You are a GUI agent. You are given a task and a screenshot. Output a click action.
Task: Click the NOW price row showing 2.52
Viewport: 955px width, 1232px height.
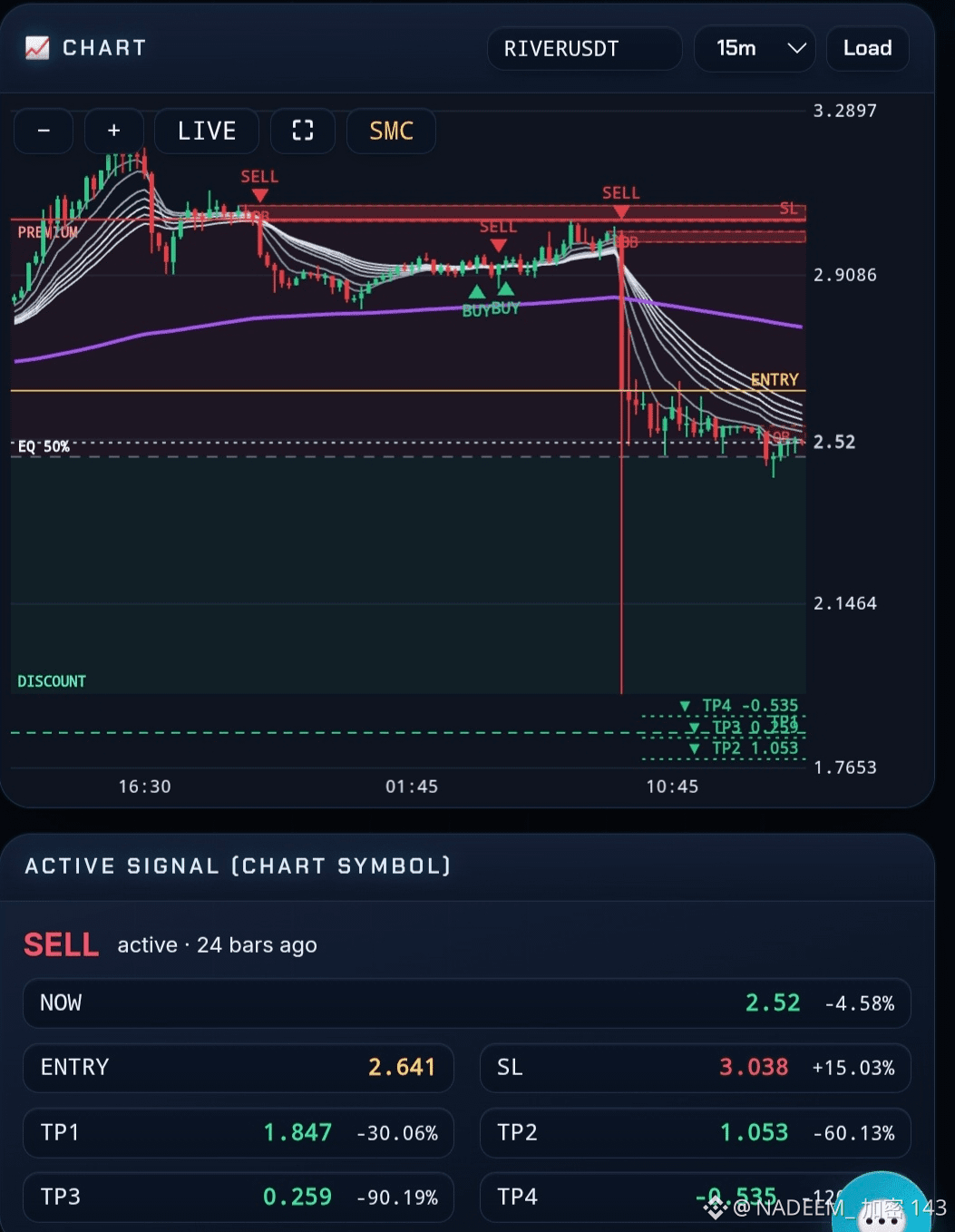tap(466, 1003)
